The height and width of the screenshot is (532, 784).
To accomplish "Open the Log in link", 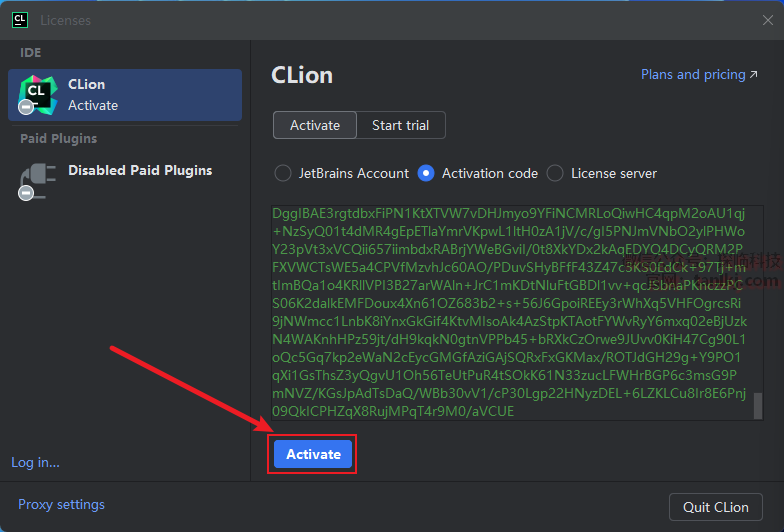I will 35,462.
